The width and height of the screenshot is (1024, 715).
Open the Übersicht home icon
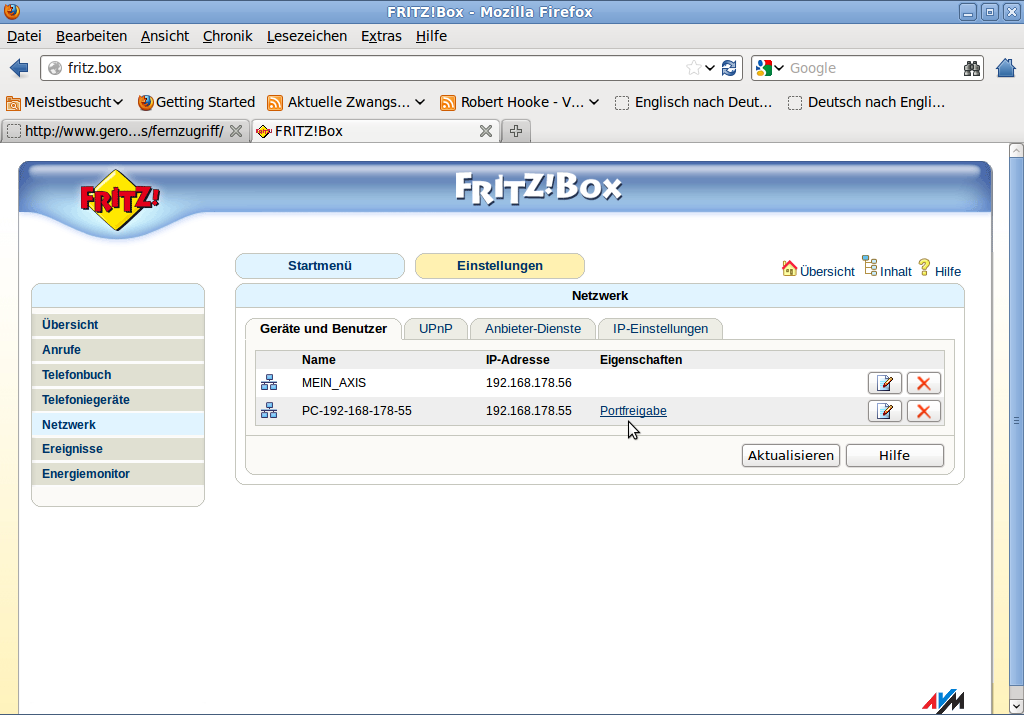789,270
